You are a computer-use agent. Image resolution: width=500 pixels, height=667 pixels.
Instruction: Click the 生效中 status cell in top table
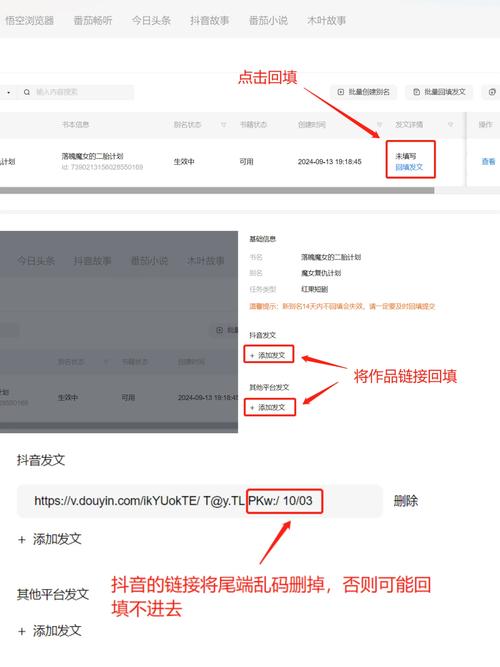[x=184, y=162]
